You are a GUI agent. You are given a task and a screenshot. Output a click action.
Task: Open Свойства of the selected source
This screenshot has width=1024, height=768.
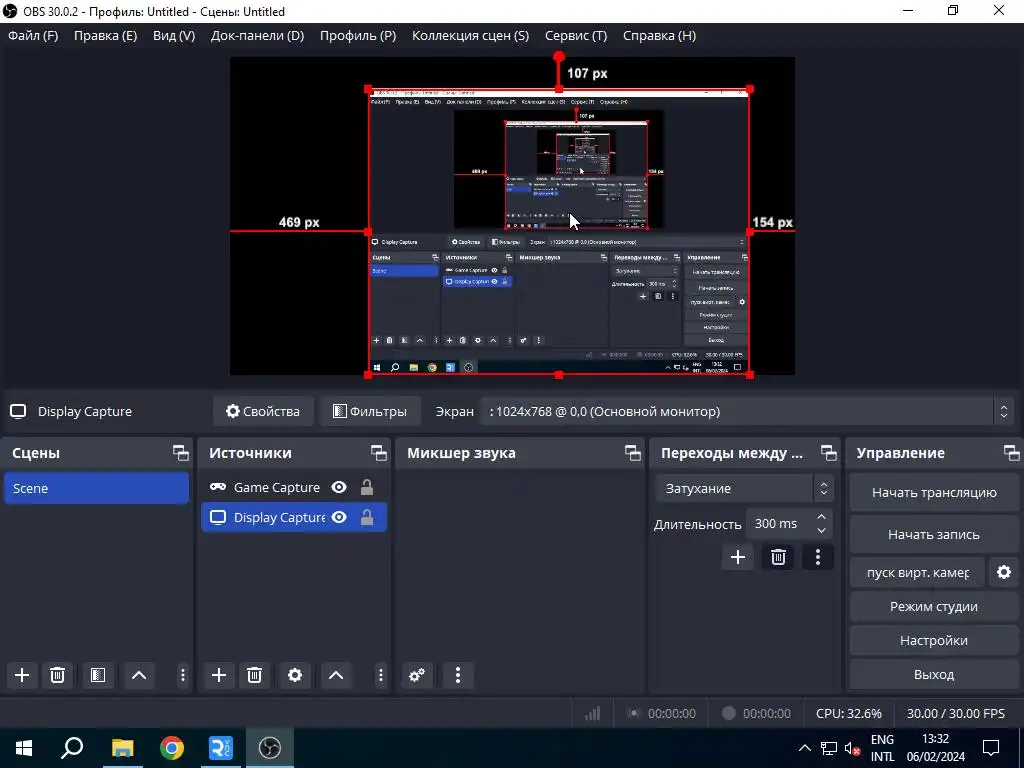point(263,411)
